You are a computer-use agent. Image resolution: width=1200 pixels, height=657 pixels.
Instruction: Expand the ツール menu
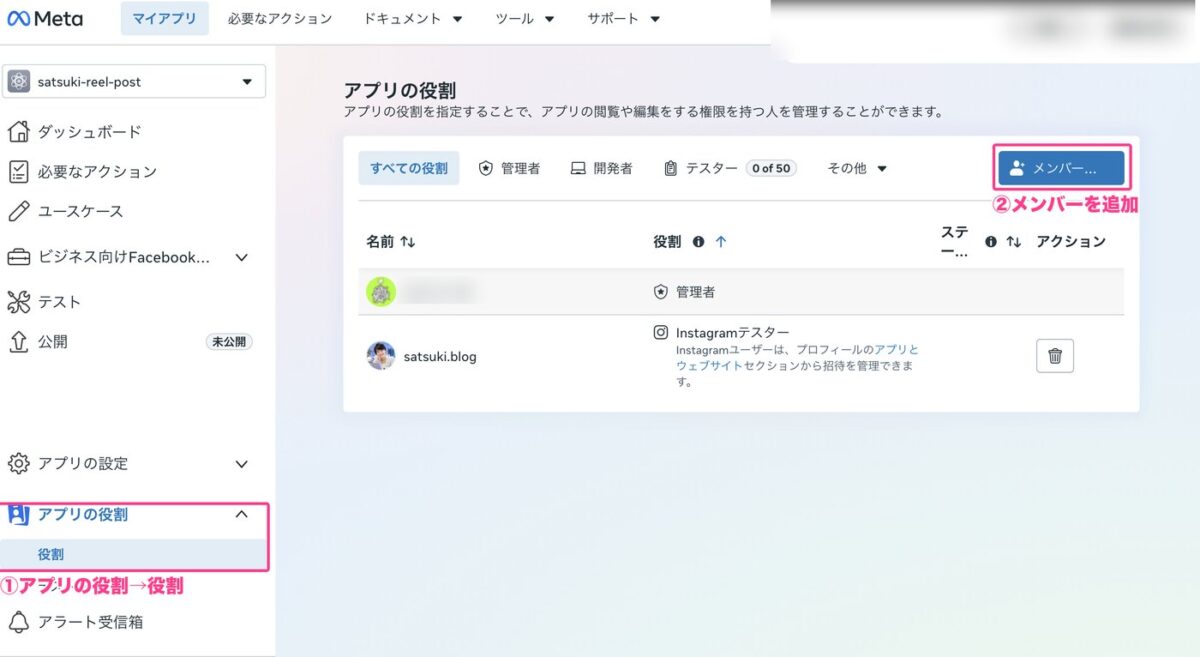coord(525,19)
